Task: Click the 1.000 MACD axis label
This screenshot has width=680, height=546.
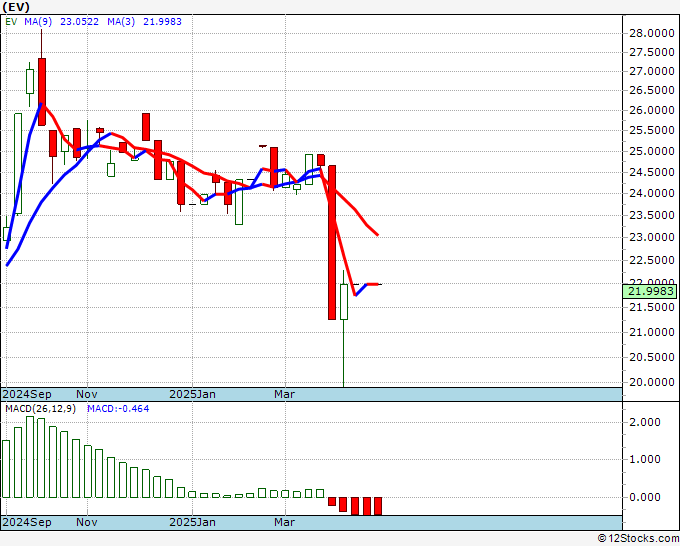Action: tap(645, 459)
